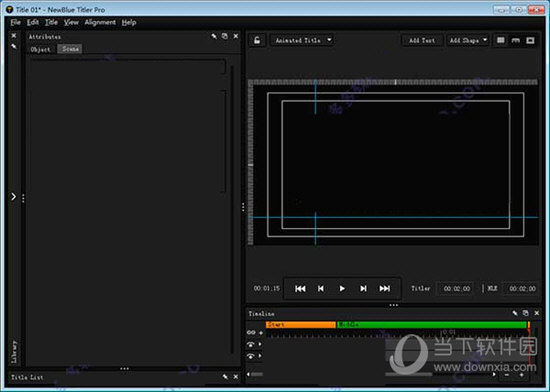
Task: Click the vertical ruler left of preview
Action: point(251,164)
